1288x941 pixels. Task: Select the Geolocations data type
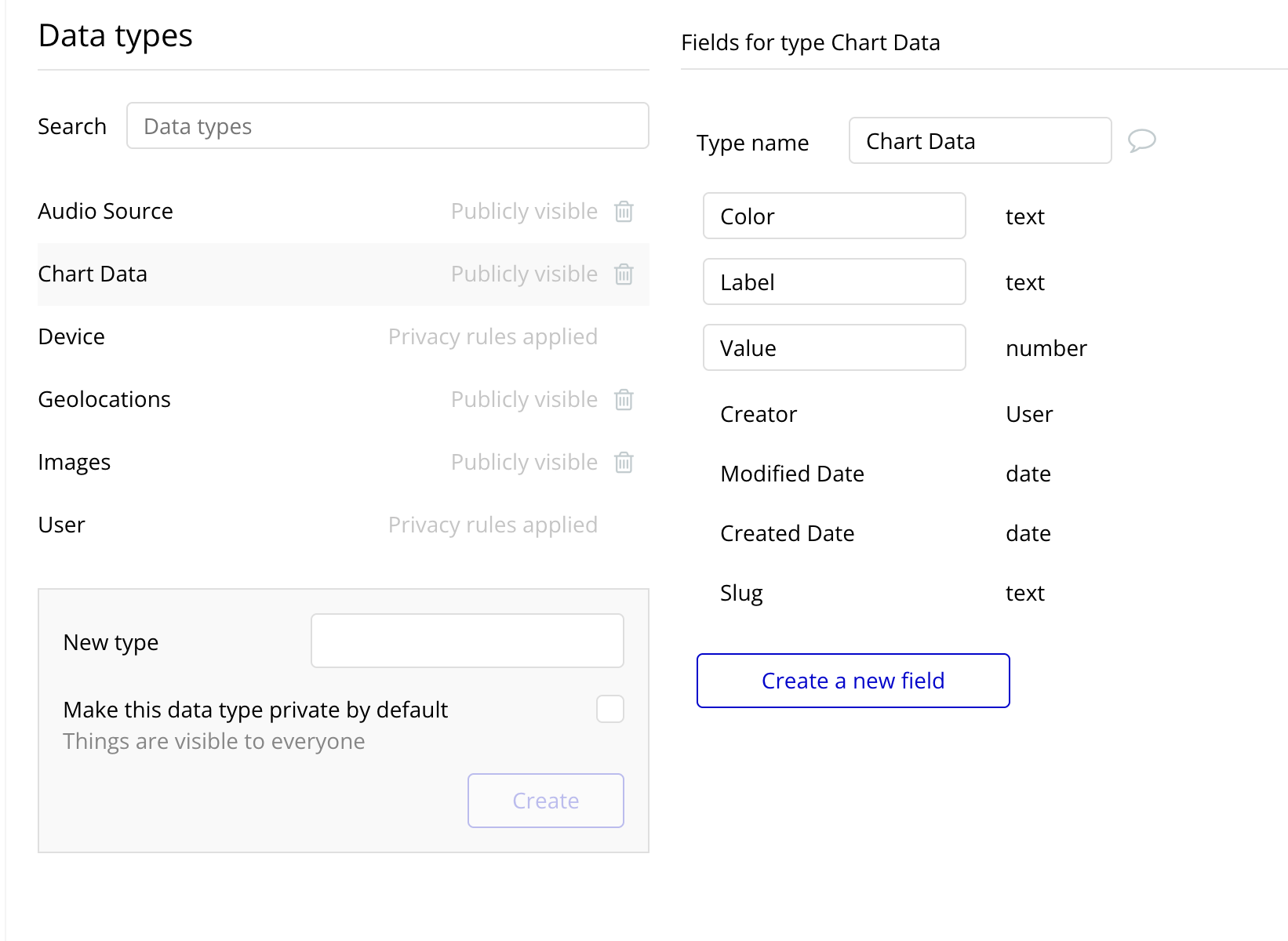pos(104,399)
